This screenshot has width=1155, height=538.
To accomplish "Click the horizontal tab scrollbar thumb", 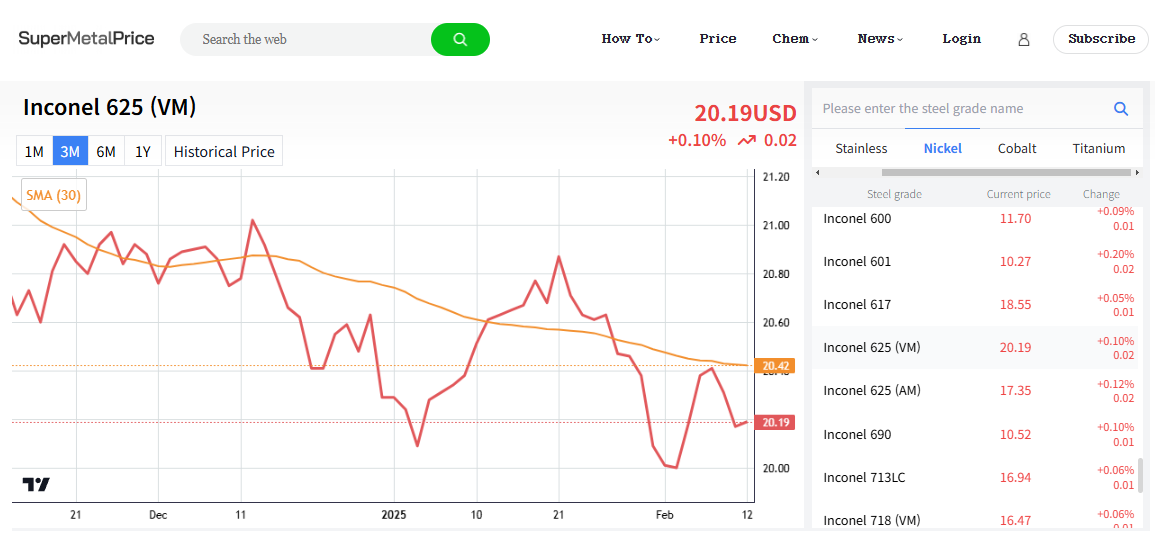I will 1005,172.
